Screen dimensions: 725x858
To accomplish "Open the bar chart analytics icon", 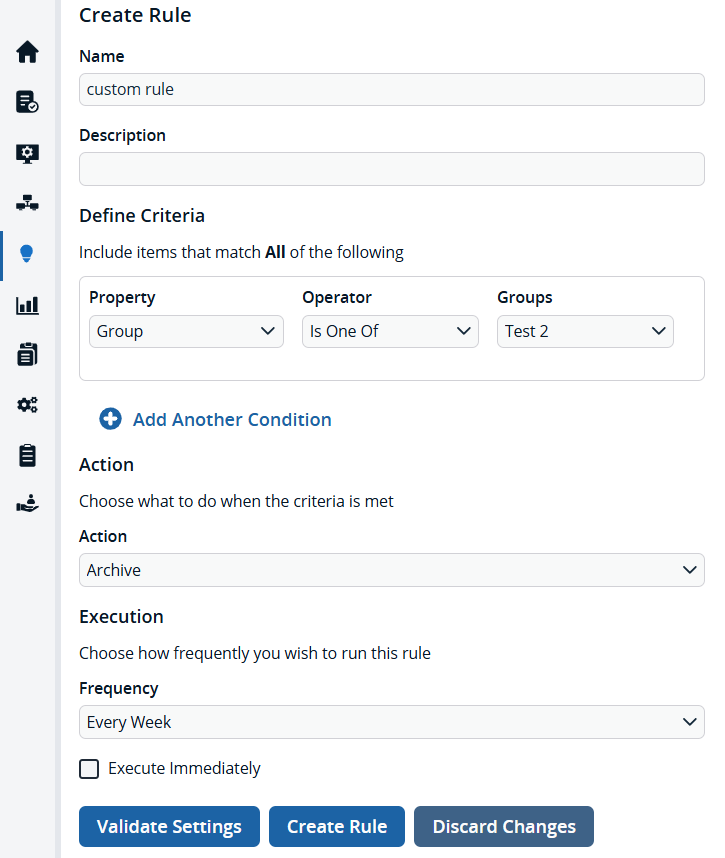I will click(x=27, y=306).
